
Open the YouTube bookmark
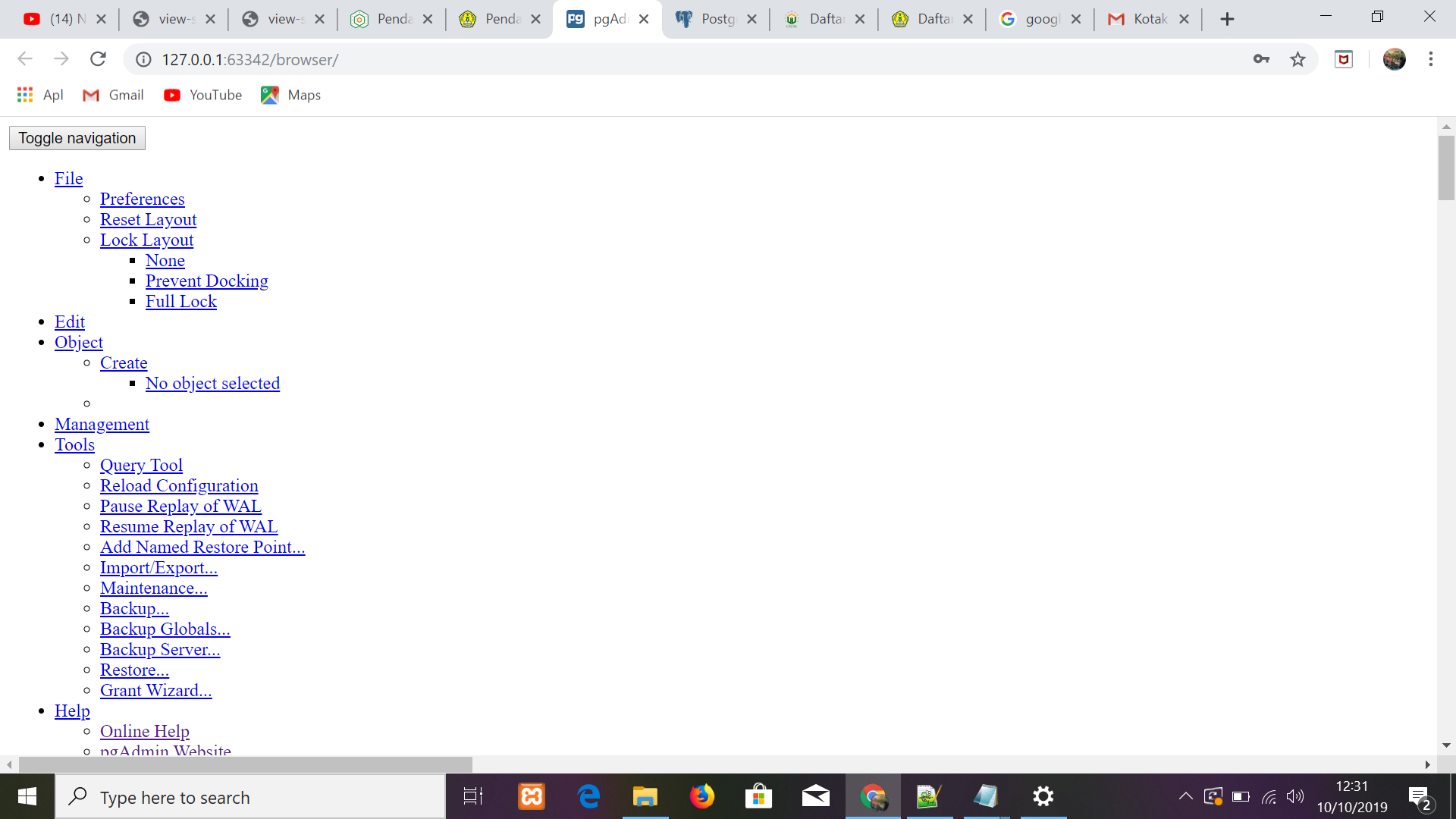[x=203, y=95]
